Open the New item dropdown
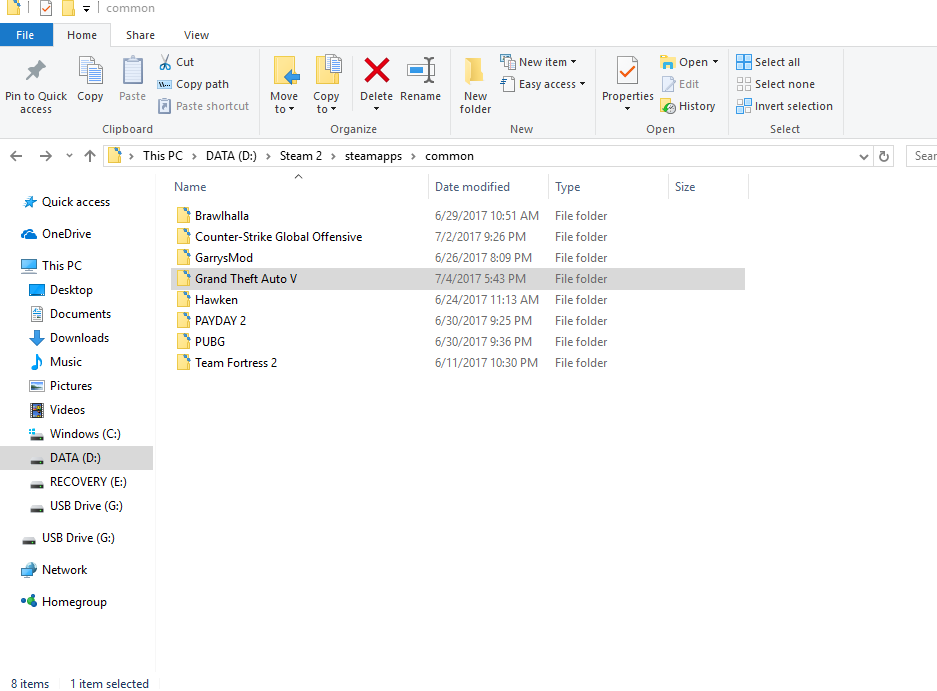The height and width of the screenshot is (691, 937). 538,62
